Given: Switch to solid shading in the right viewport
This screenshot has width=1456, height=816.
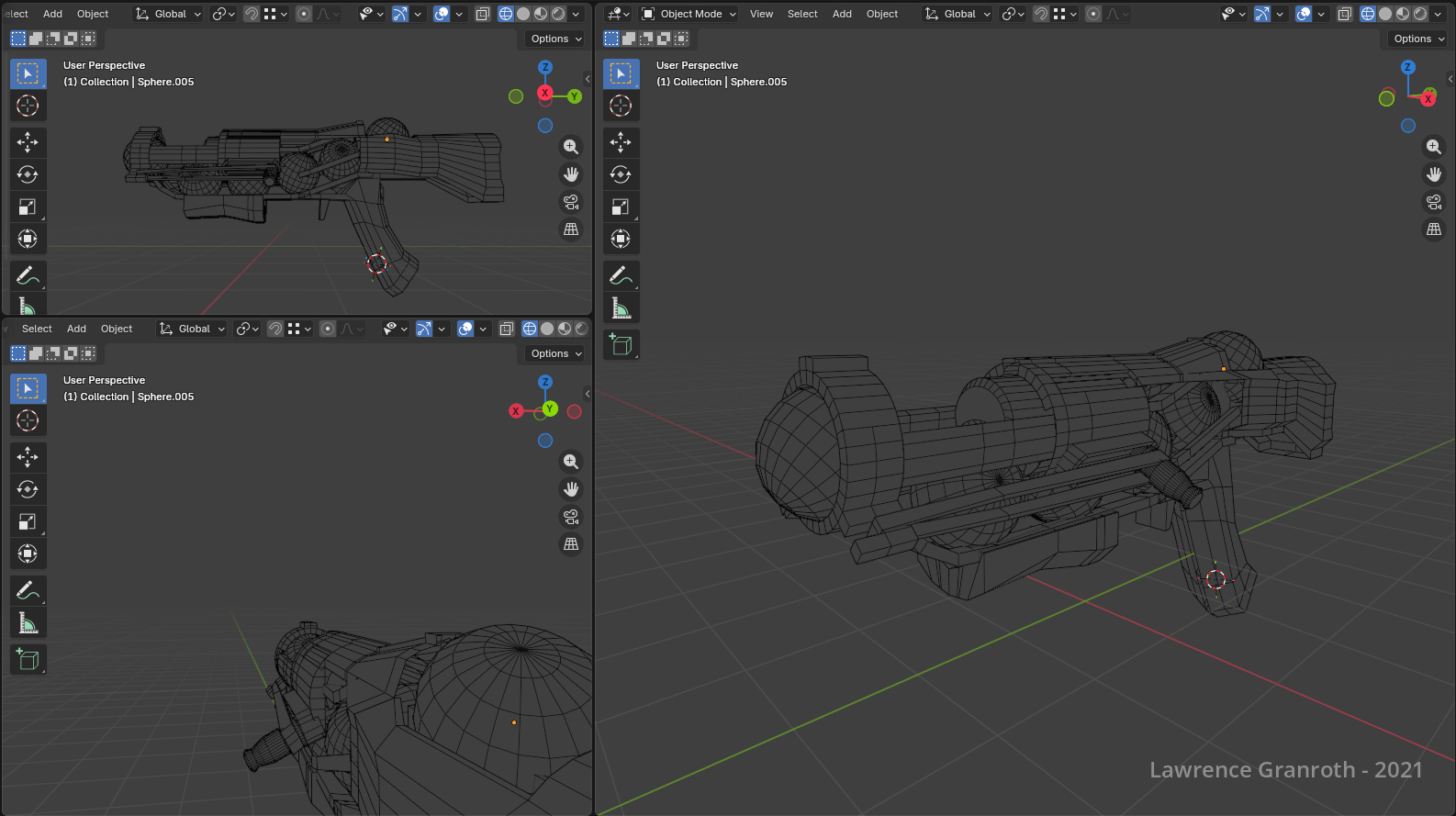Looking at the screenshot, I should click(x=1385, y=14).
